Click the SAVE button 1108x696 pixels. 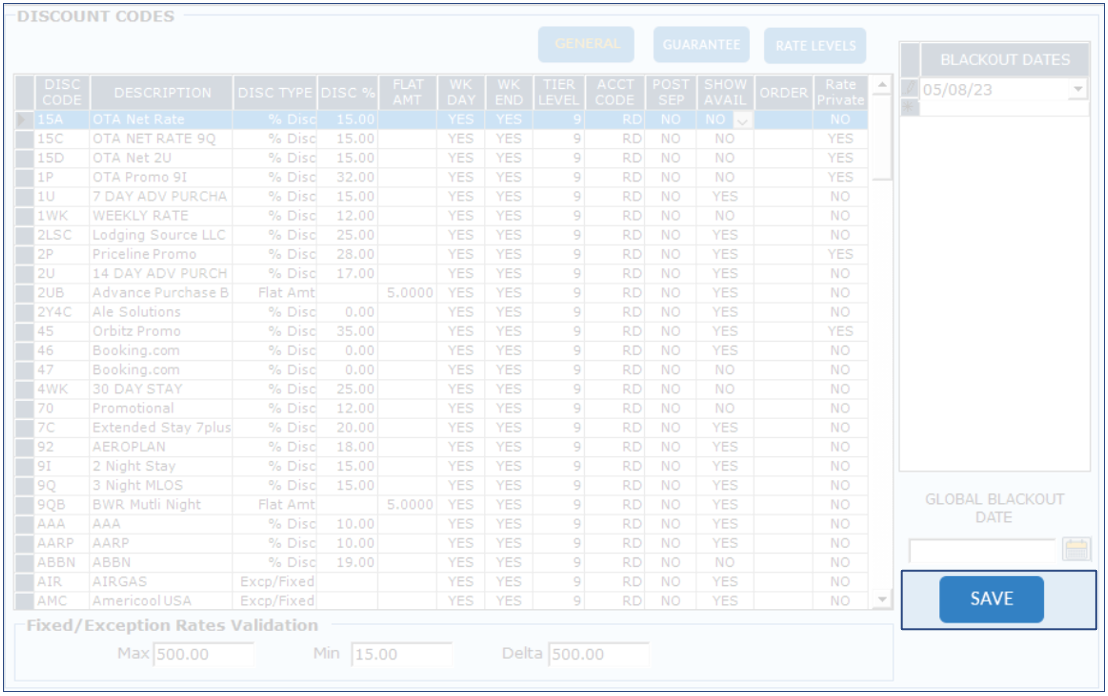point(991,599)
